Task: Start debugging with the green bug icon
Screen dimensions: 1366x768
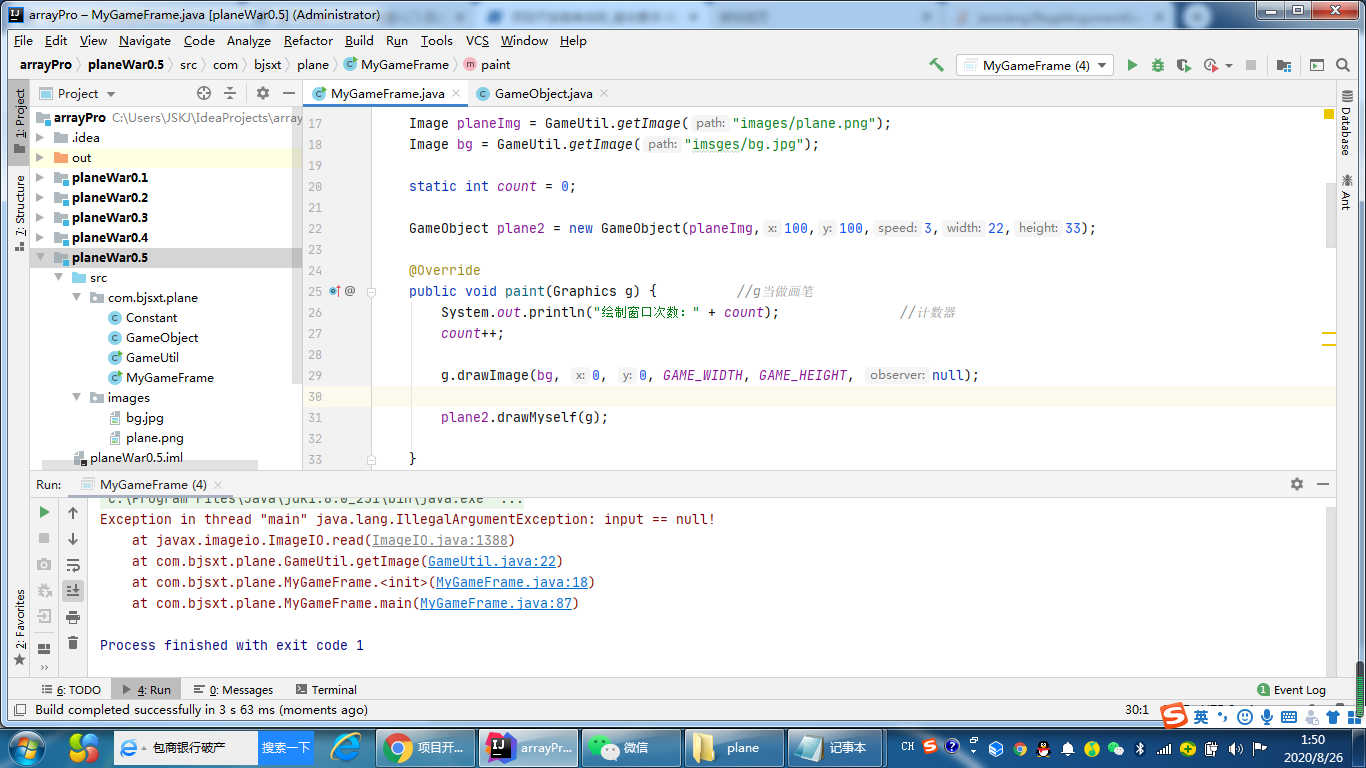Action: [x=1158, y=65]
